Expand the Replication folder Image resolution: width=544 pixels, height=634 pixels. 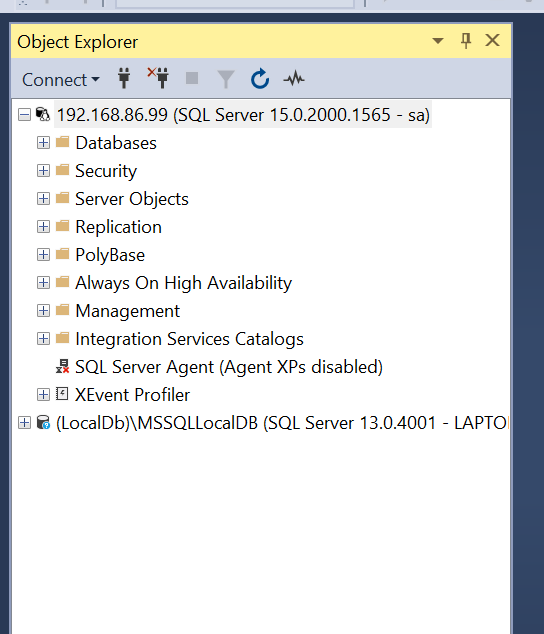43,226
